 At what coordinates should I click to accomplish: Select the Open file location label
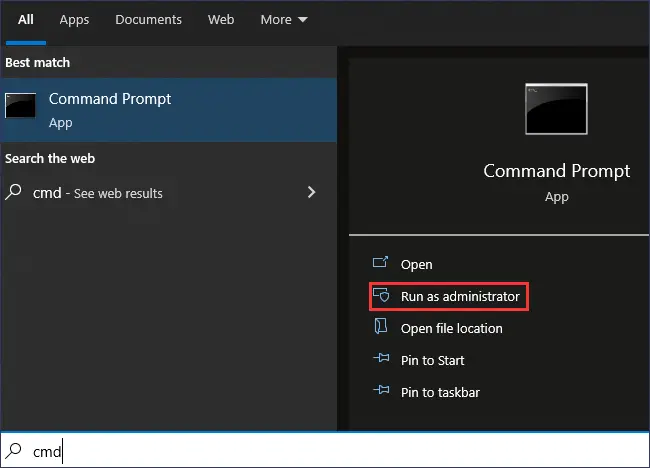pyautogui.click(x=451, y=328)
